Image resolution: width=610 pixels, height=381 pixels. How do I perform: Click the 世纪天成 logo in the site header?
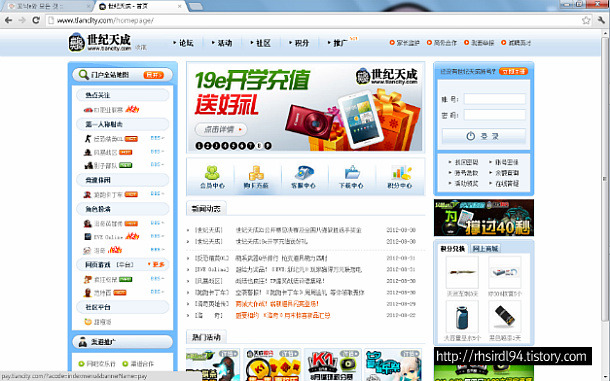[x=100, y=42]
